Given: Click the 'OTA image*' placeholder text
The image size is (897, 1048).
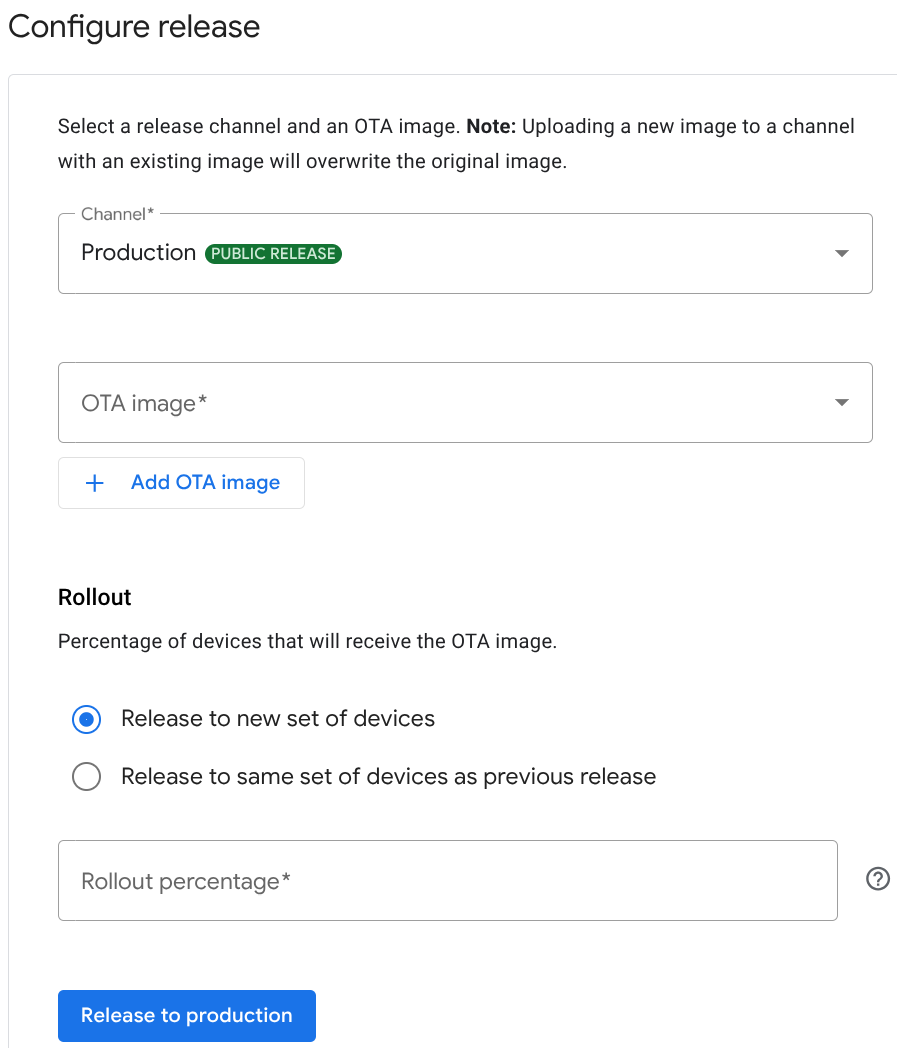Looking at the screenshot, I should (x=144, y=403).
